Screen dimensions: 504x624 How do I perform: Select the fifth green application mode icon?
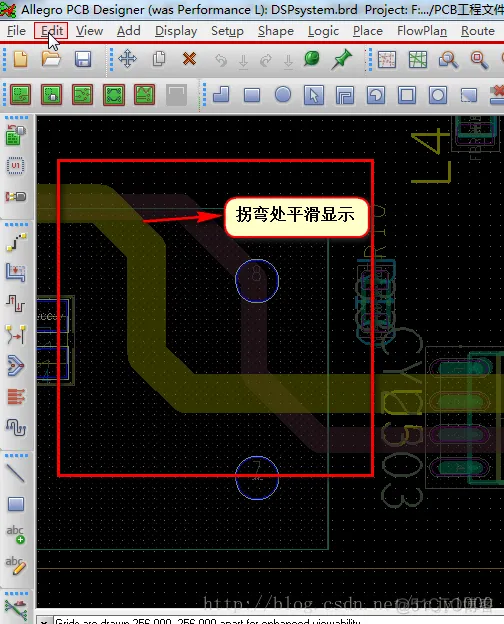coord(145,95)
